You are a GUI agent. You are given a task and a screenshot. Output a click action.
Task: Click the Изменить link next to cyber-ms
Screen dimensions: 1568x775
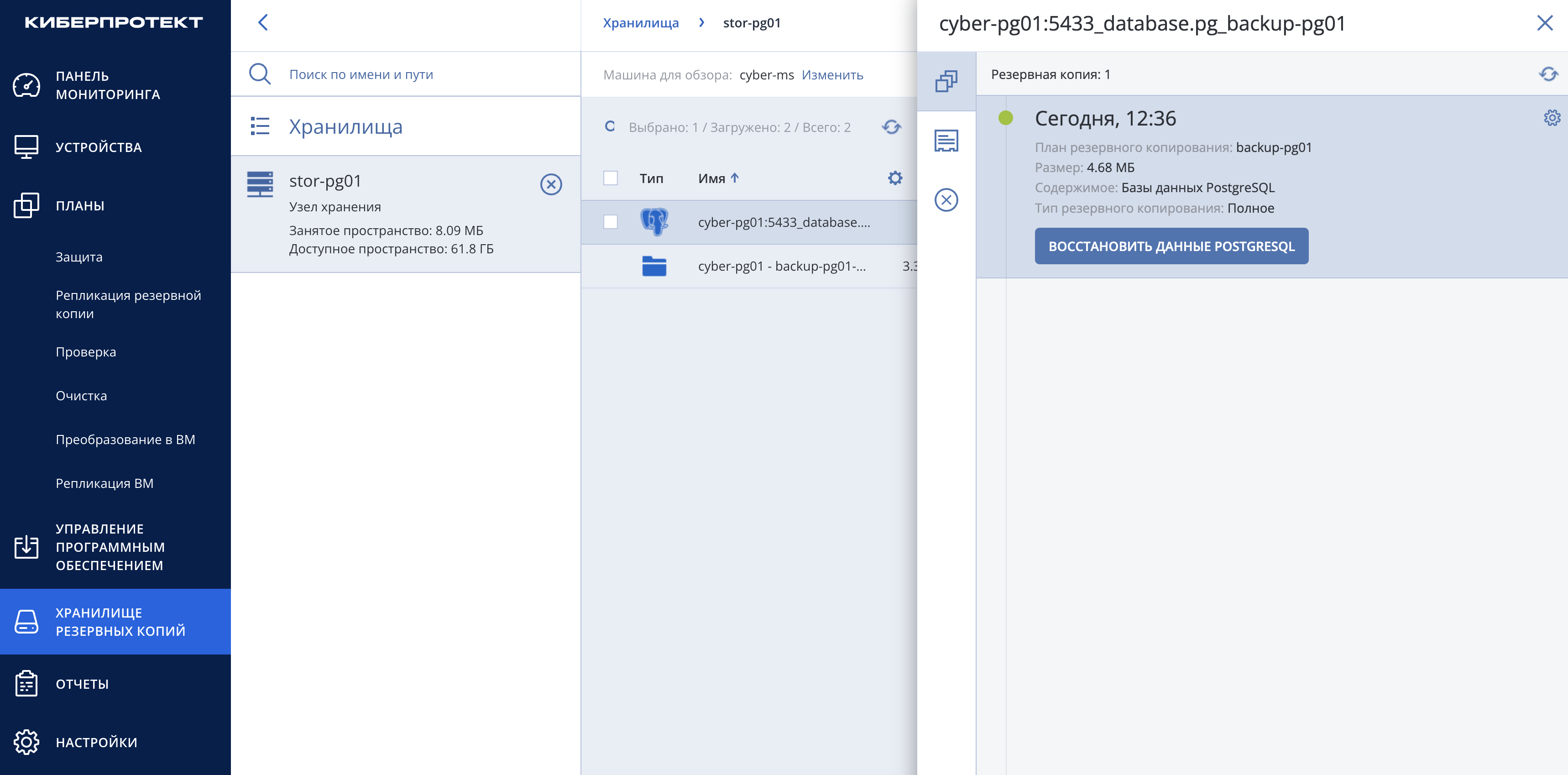(x=832, y=75)
